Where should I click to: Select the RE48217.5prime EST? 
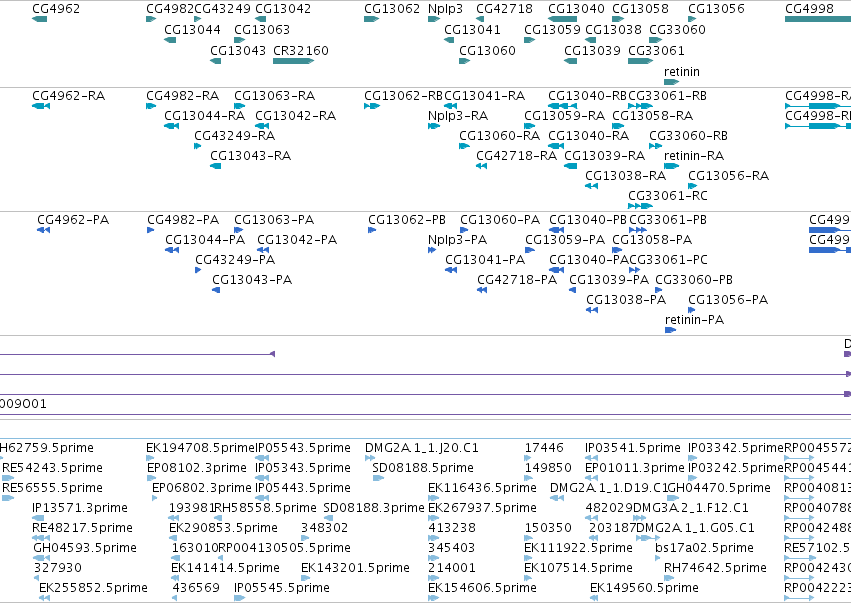tap(82, 528)
